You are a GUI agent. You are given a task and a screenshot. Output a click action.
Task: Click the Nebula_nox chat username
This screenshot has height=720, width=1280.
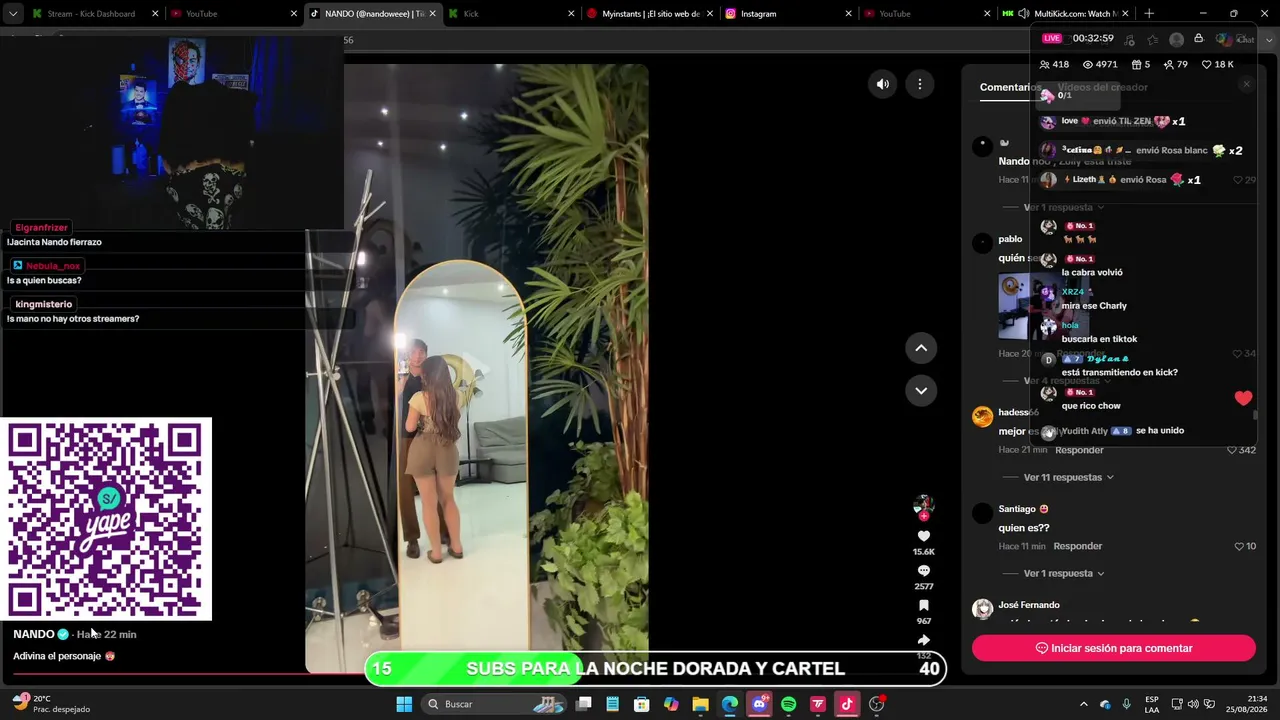(53, 266)
